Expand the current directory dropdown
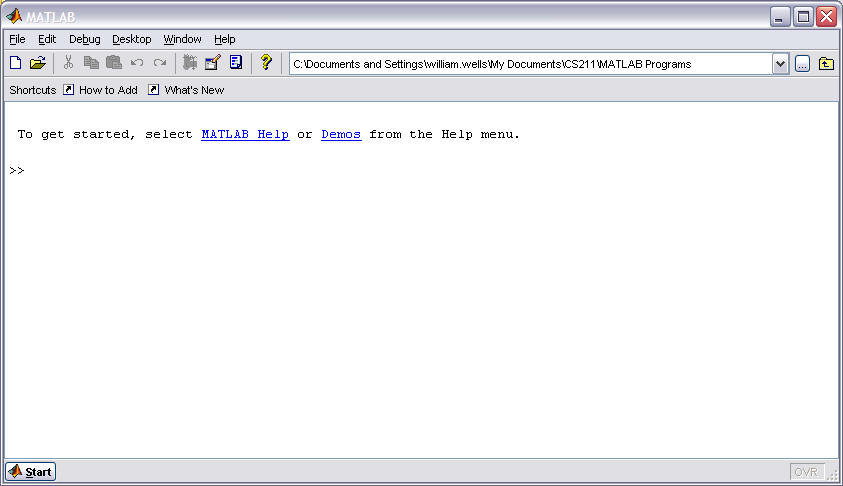 click(780, 64)
